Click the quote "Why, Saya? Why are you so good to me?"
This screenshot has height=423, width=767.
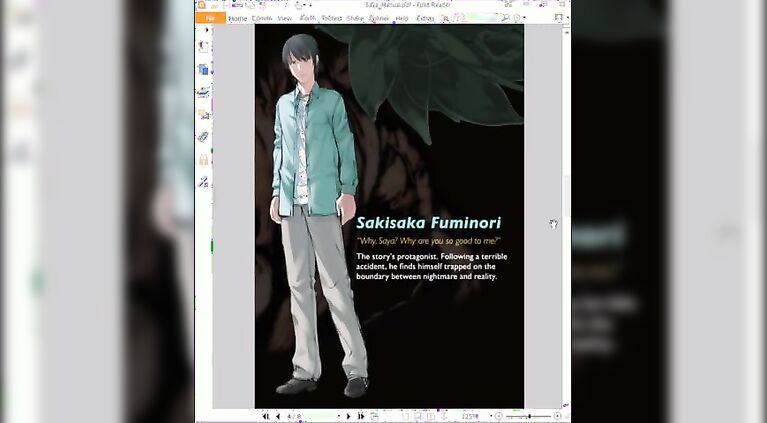429,241
